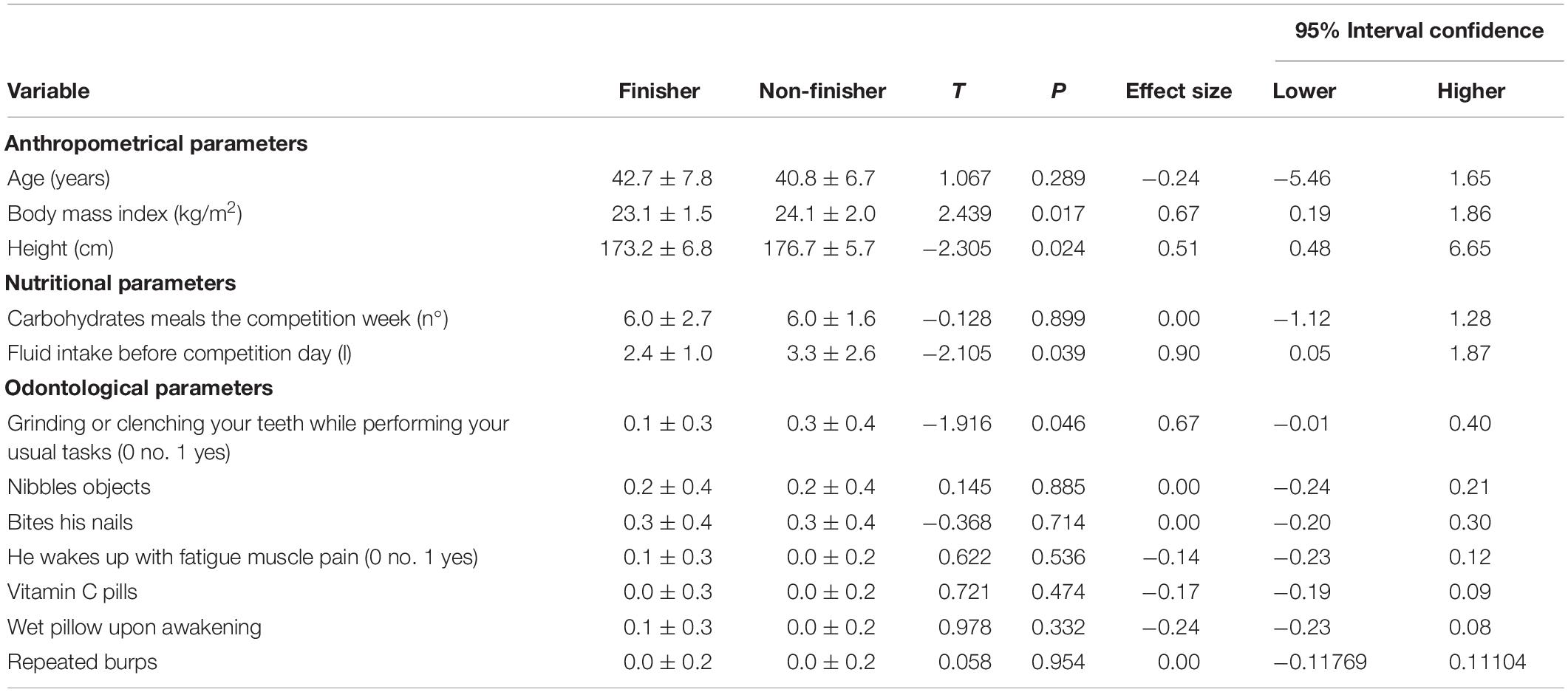Click the Variable column header
The width and height of the screenshot is (1568, 692).
coord(49,91)
